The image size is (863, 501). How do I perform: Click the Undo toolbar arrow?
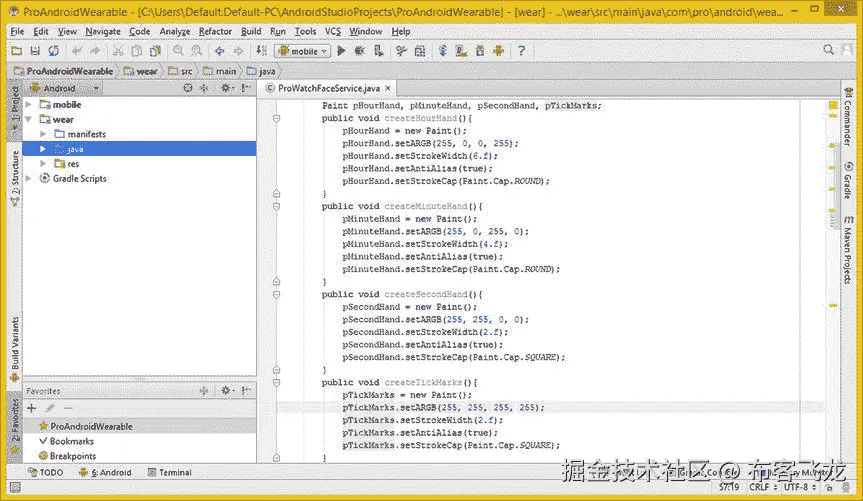tap(77, 51)
